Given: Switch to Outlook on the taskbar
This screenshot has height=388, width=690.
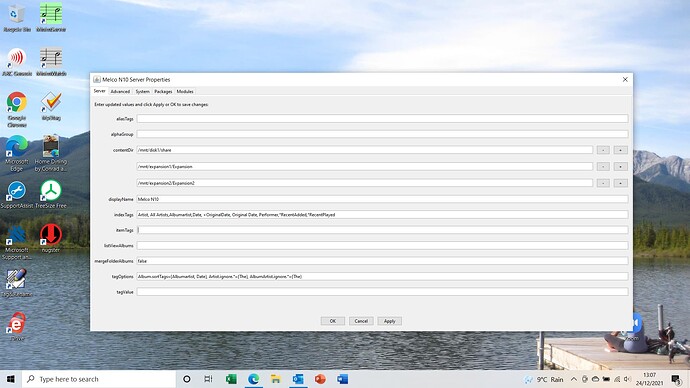Looking at the screenshot, I should pos(298,379).
